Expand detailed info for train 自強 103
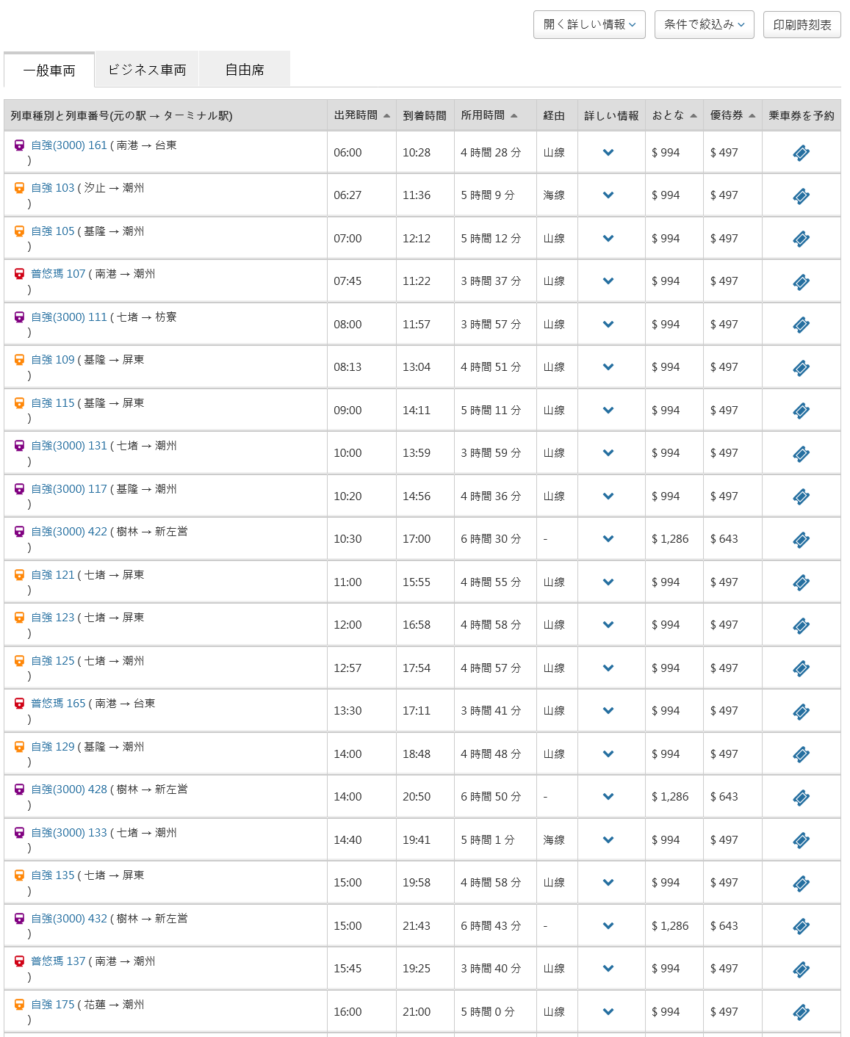Screen dimensions: 850x1037 click(608, 196)
